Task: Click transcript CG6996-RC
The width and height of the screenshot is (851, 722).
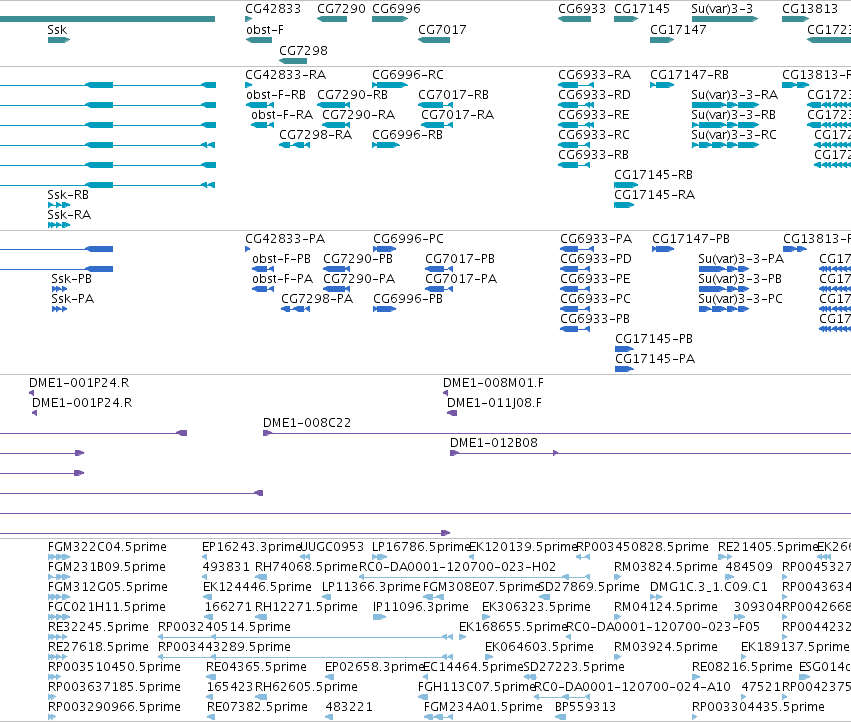Action: tap(408, 74)
